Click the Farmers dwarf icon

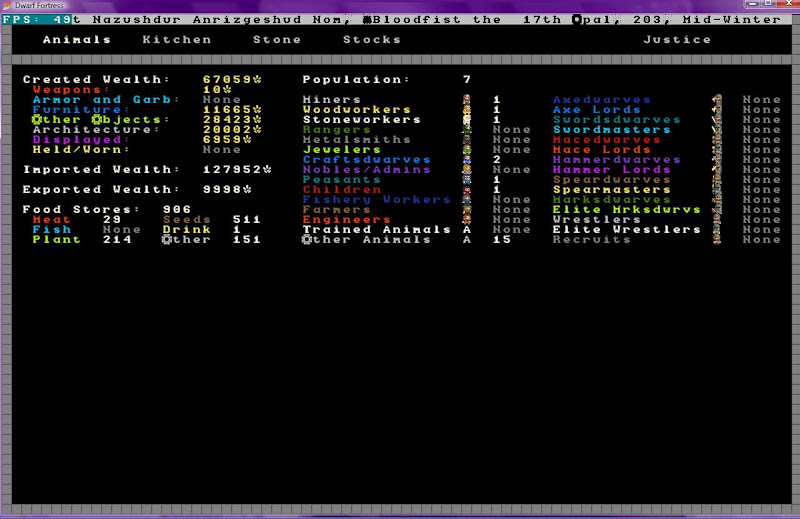(467, 210)
